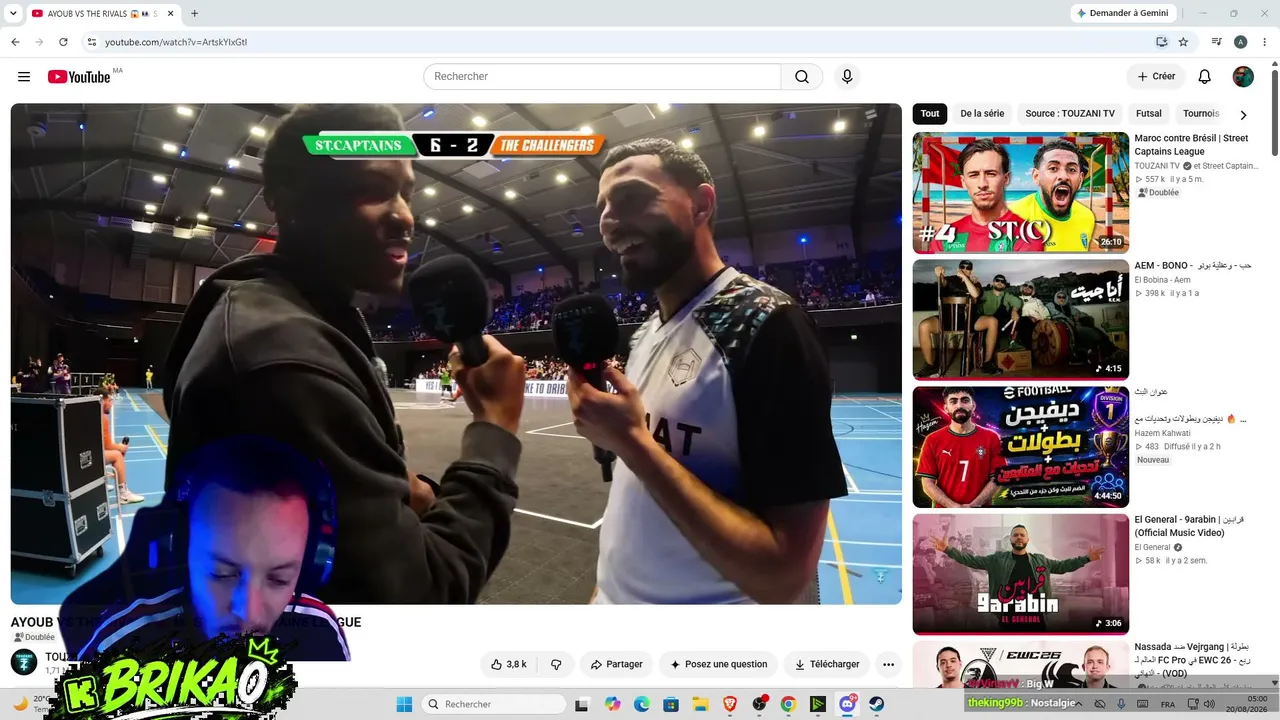The width and height of the screenshot is (1280, 720).
Task: Submit search with the magnifier button
Action: [x=802, y=77]
